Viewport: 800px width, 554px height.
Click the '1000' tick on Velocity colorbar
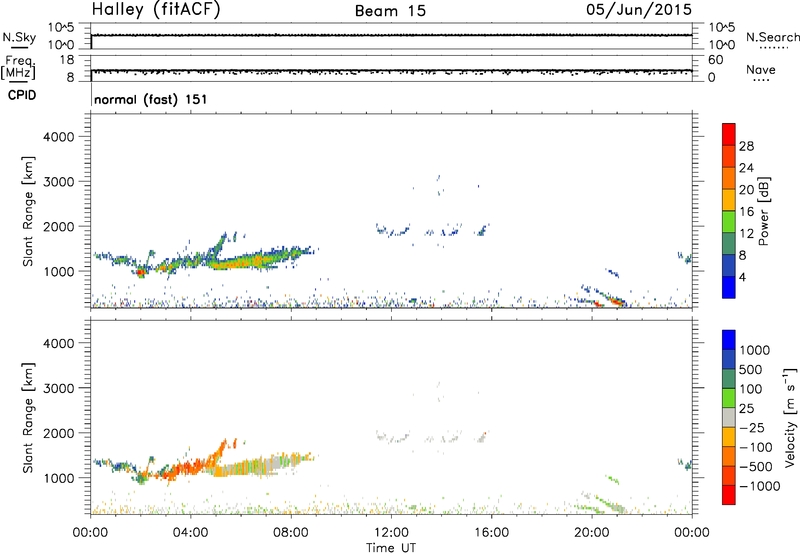tap(755, 350)
